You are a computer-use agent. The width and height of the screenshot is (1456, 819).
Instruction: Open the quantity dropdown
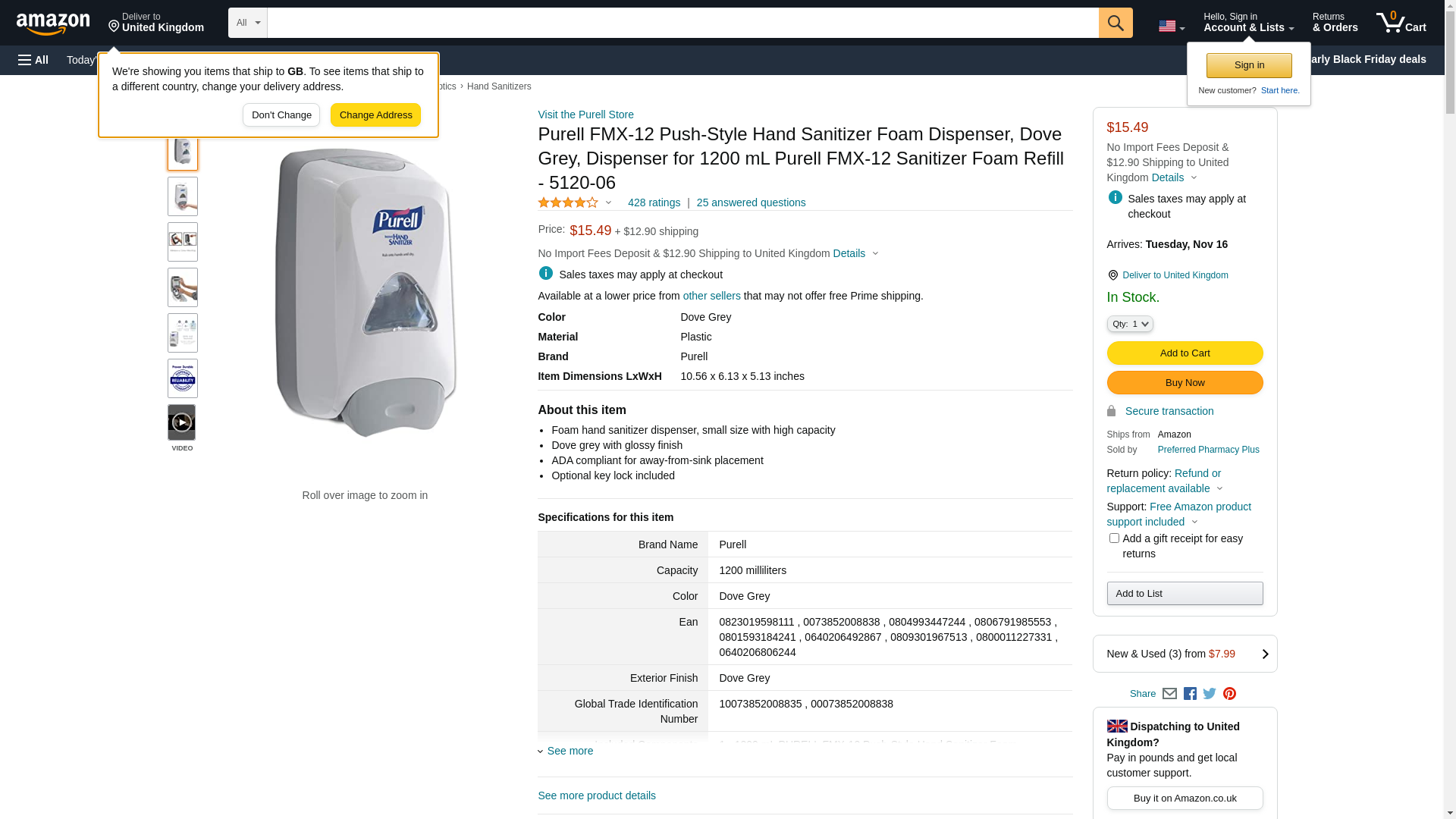(x=1130, y=324)
